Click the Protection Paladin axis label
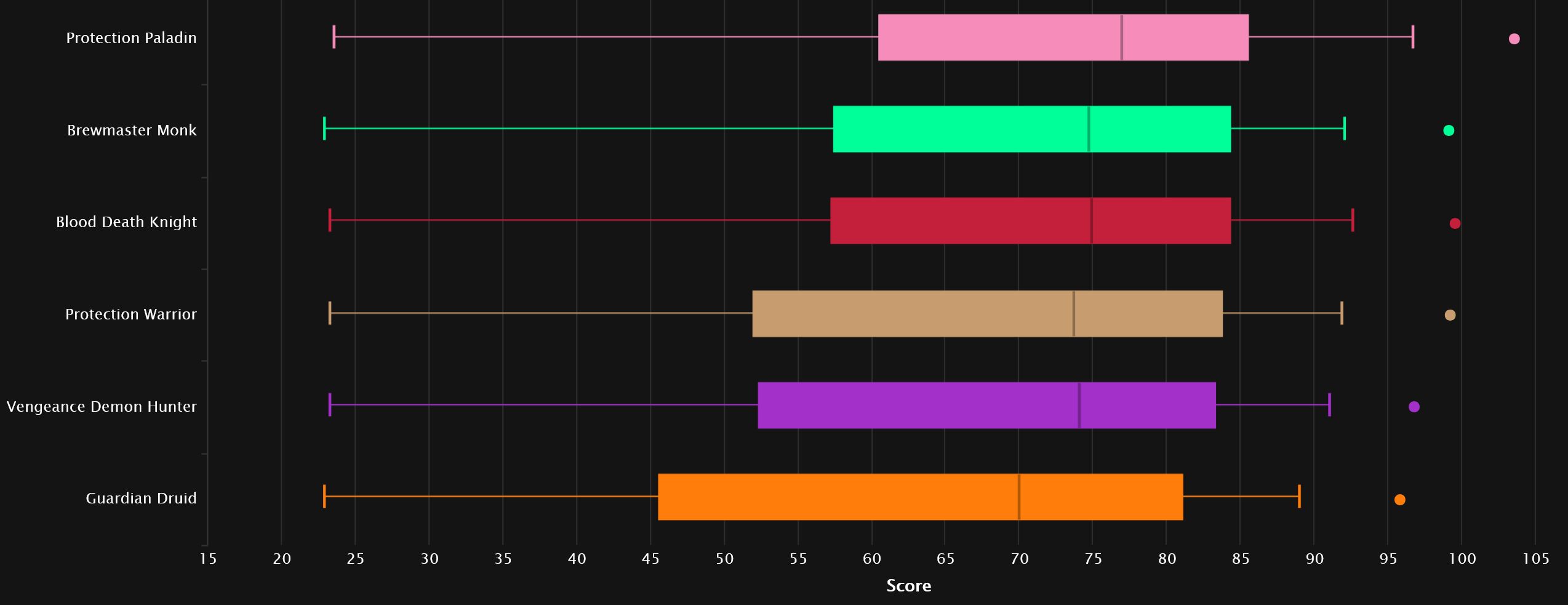This screenshot has width=1568, height=605. click(x=131, y=38)
